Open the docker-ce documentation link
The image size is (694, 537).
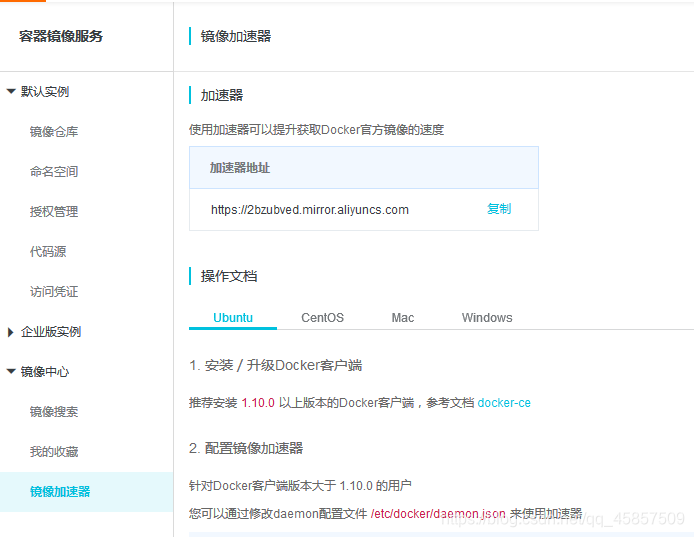point(504,403)
